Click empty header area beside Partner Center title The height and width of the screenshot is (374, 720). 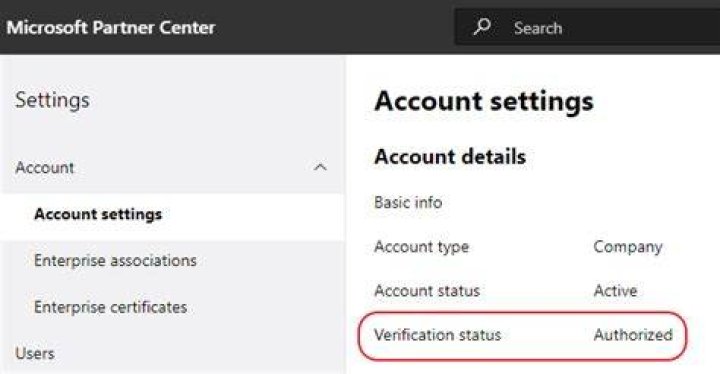tap(335, 27)
